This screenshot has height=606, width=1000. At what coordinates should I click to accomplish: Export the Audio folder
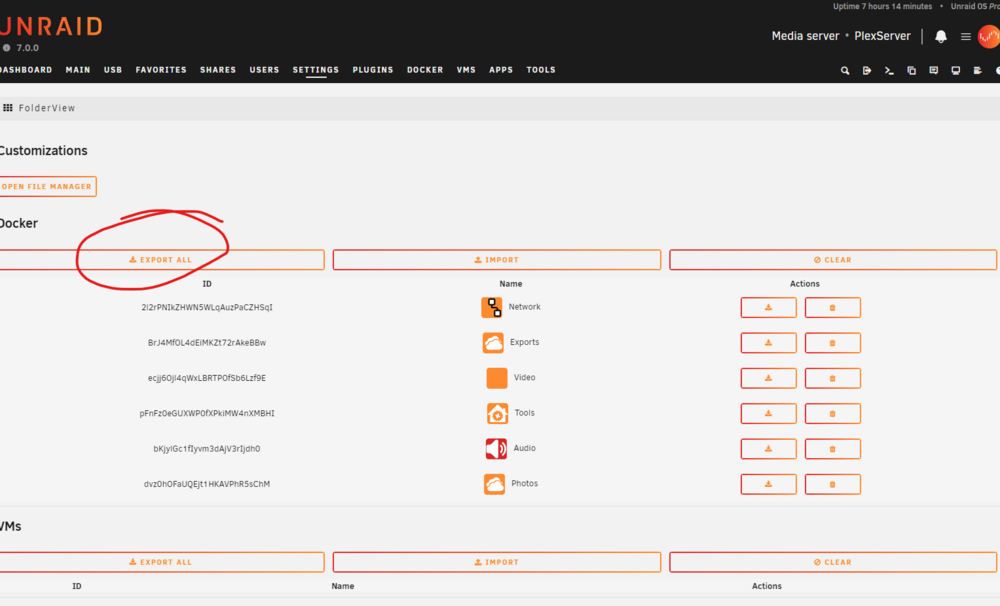click(x=768, y=448)
